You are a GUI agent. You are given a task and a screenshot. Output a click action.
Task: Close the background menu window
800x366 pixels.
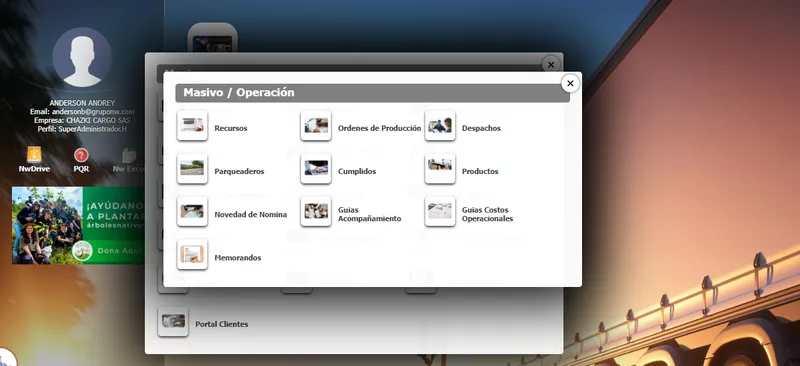(x=551, y=65)
